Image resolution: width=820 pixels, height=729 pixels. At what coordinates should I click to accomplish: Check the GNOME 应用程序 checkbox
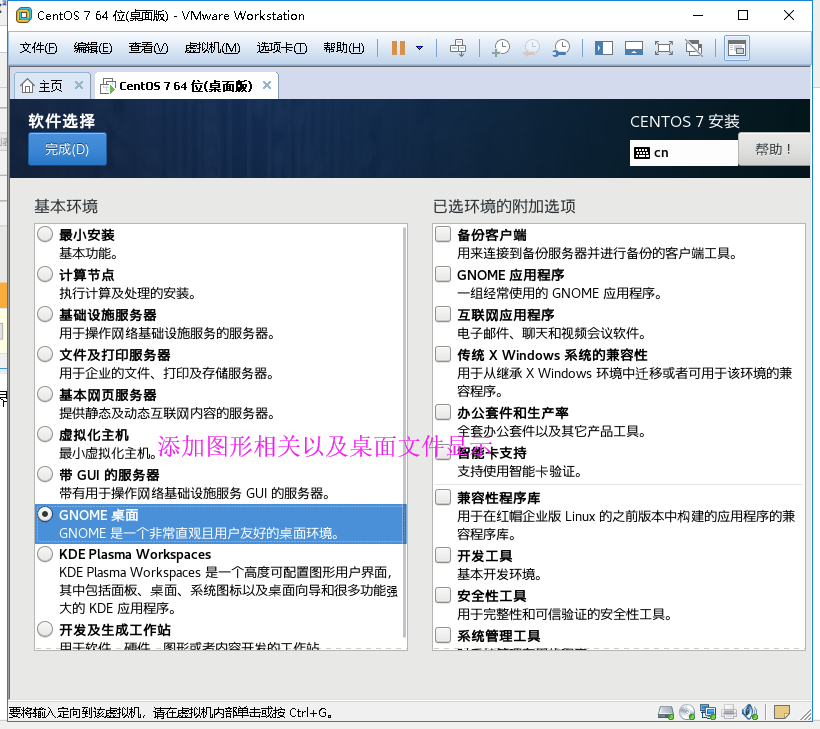click(x=443, y=274)
